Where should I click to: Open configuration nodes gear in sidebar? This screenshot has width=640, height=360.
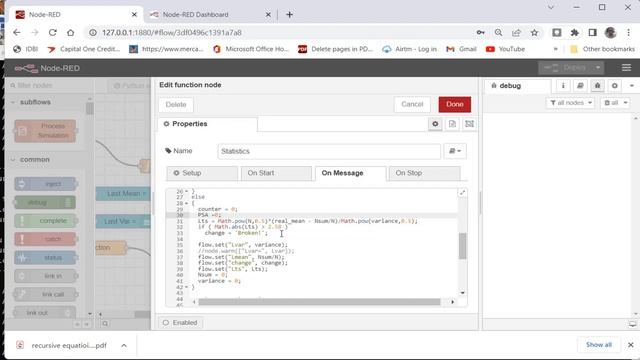pos(614,86)
